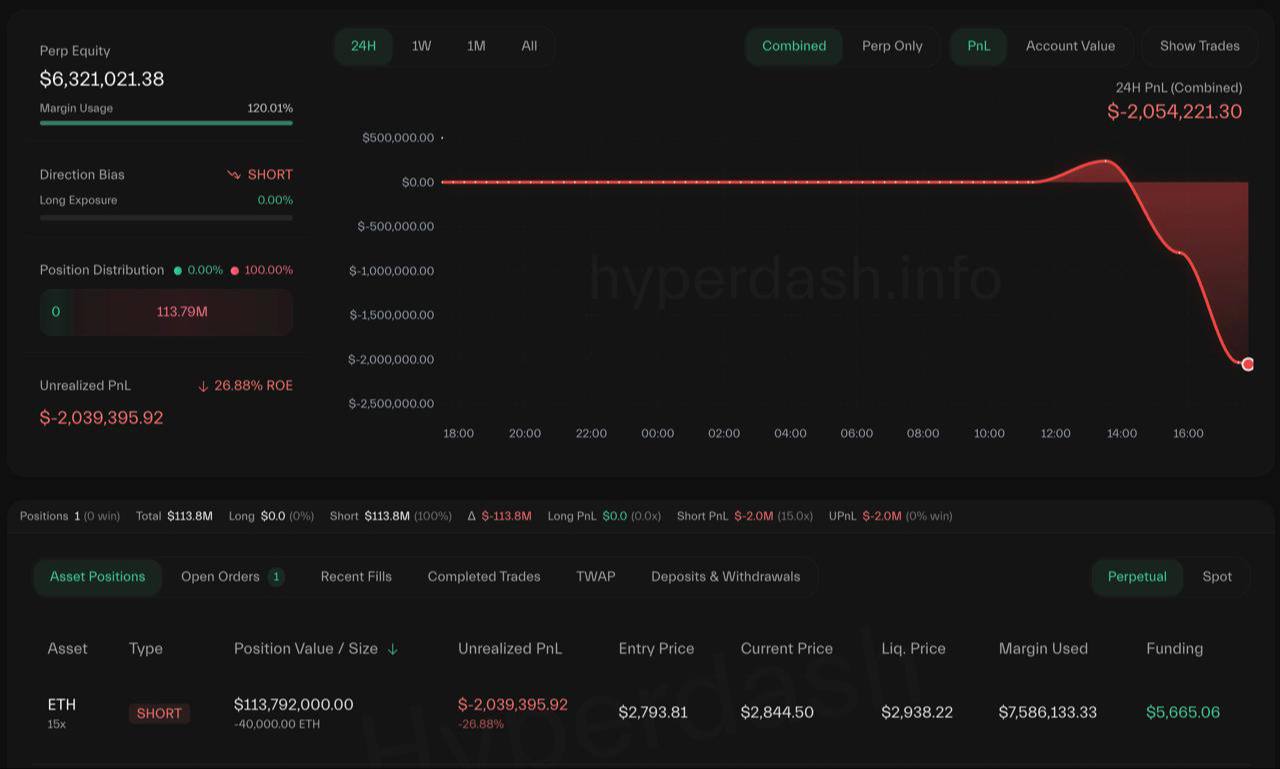Click 24H PnL value $-2,054,221.30
Image resolution: width=1280 pixels, height=769 pixels.
point(1175,112)
